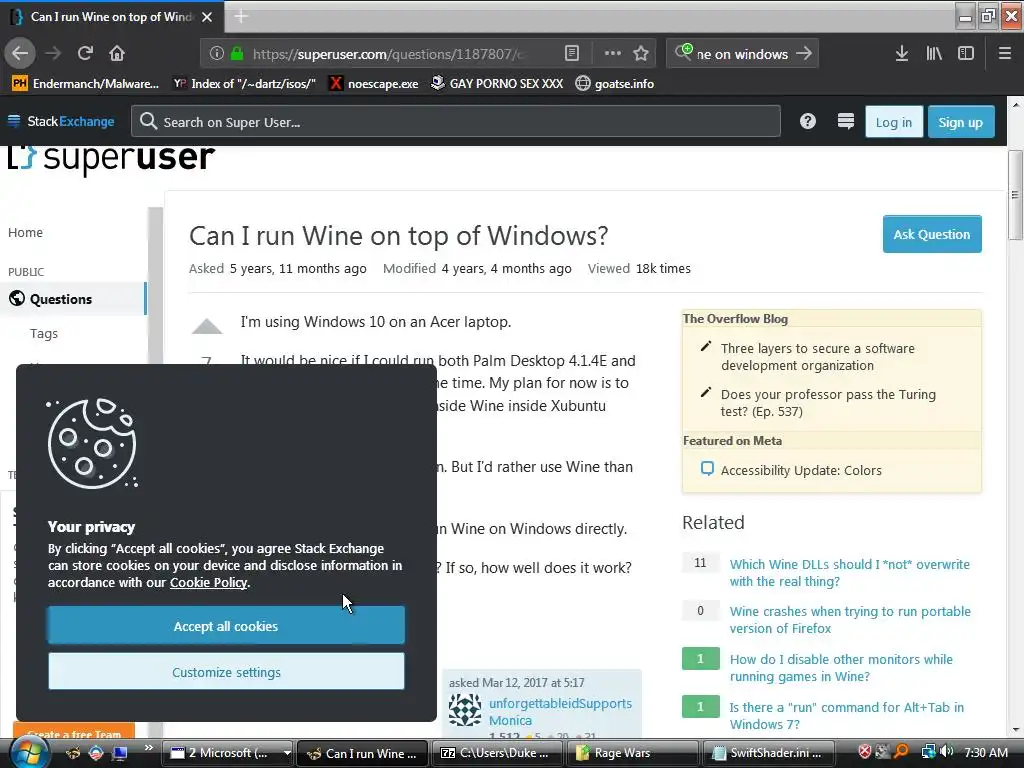Click the address bar URL field
Screen dimensions: 1024x768
tap(389, 54)
